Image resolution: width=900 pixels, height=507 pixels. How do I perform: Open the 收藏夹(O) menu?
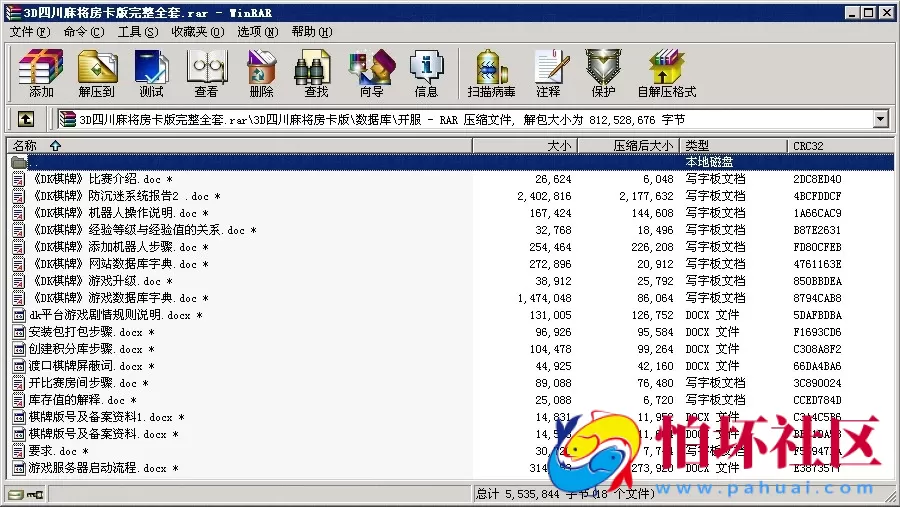click(x=197, y=32)
